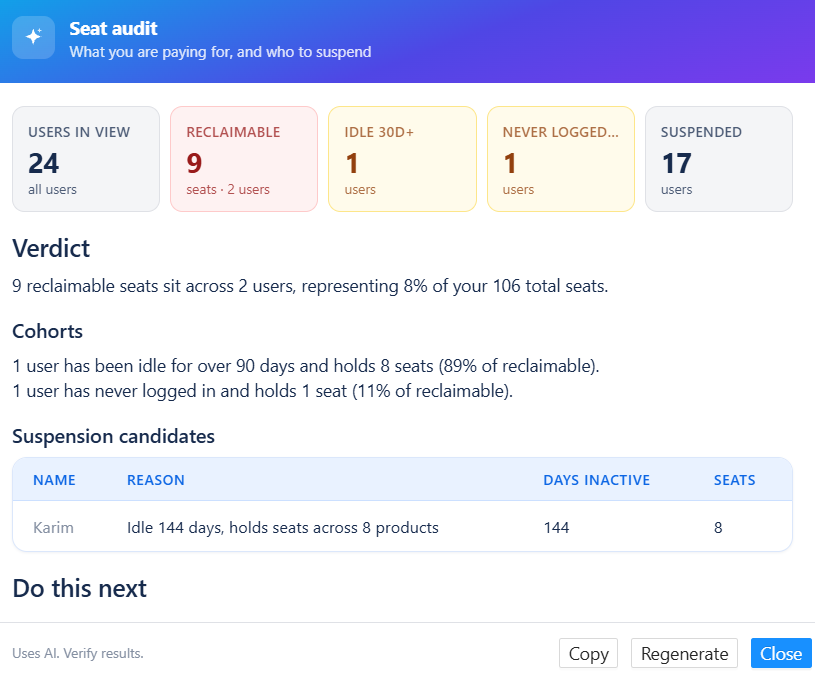
Task: Click the 144 days inactive value
Action: click(x=557, y=527)
